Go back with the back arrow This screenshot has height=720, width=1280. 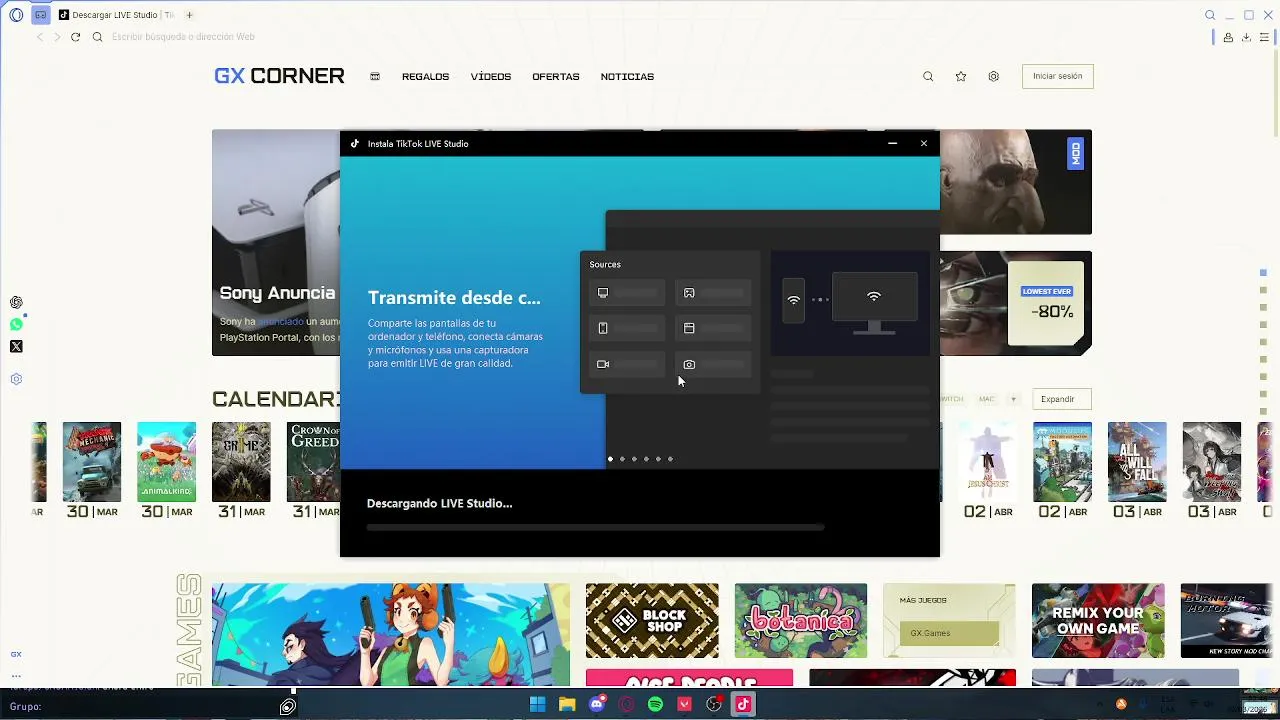coord(40,37)
